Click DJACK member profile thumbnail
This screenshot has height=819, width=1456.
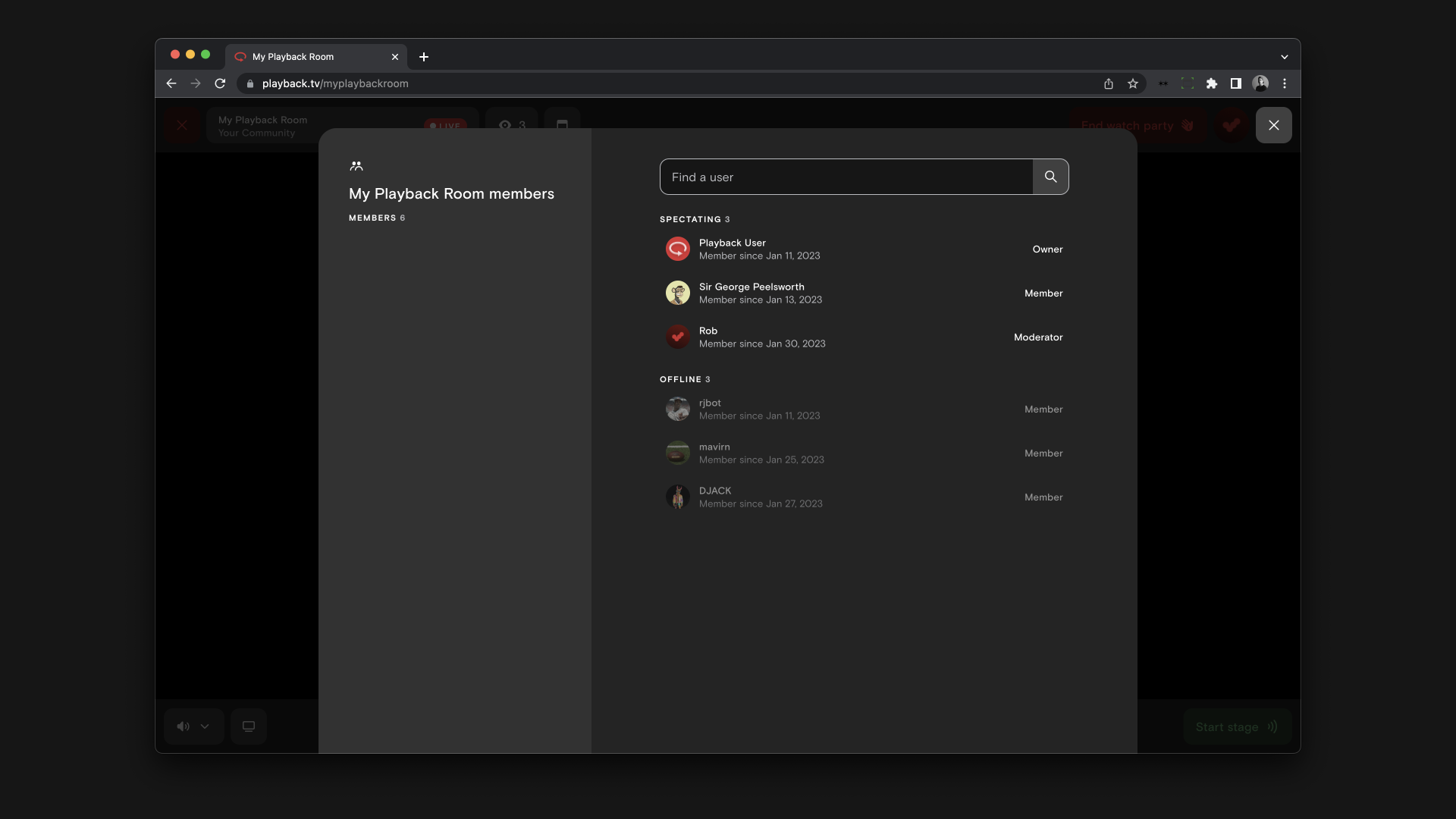pos(677,497)
